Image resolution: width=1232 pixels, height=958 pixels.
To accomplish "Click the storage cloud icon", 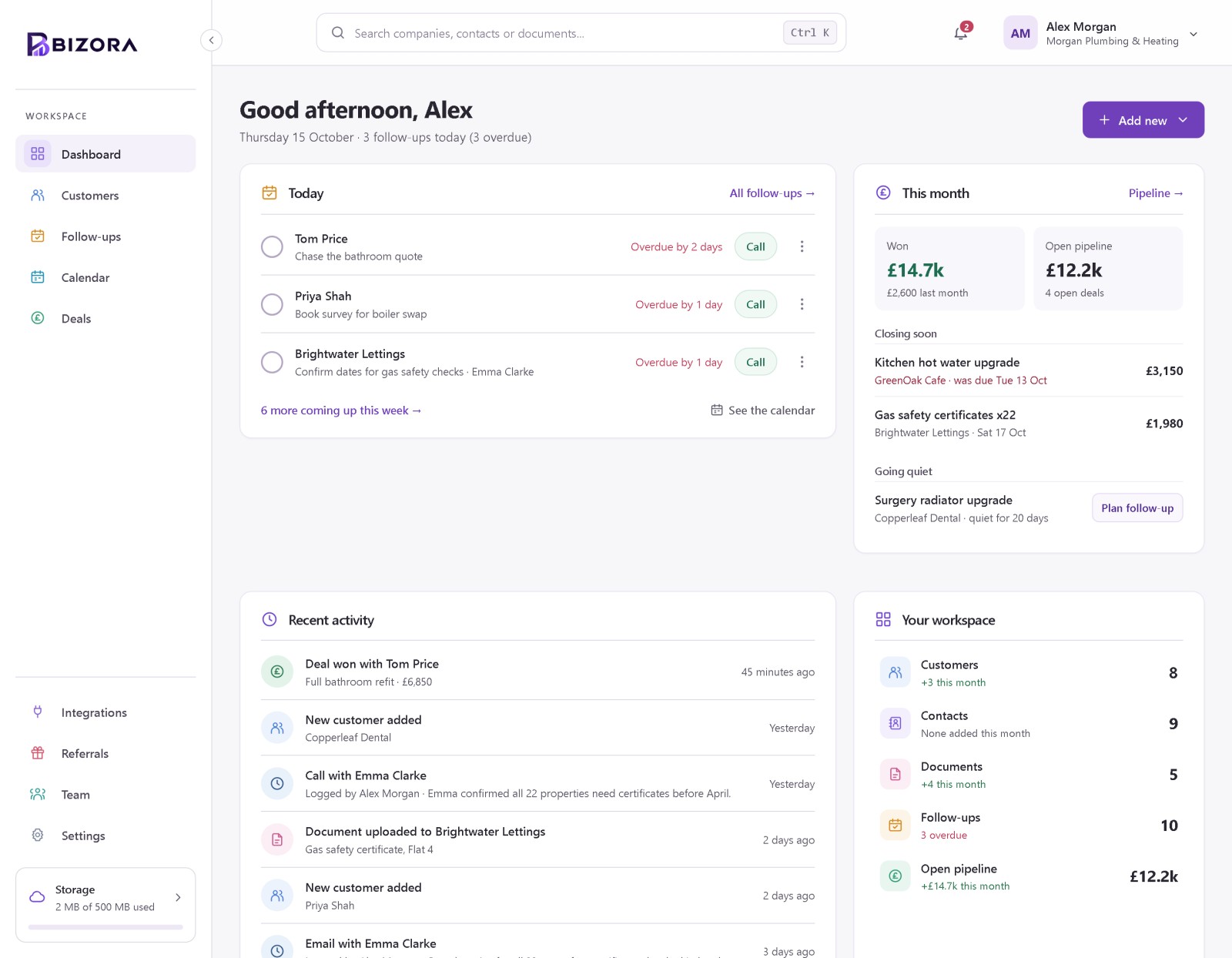I will pos(37,897).
